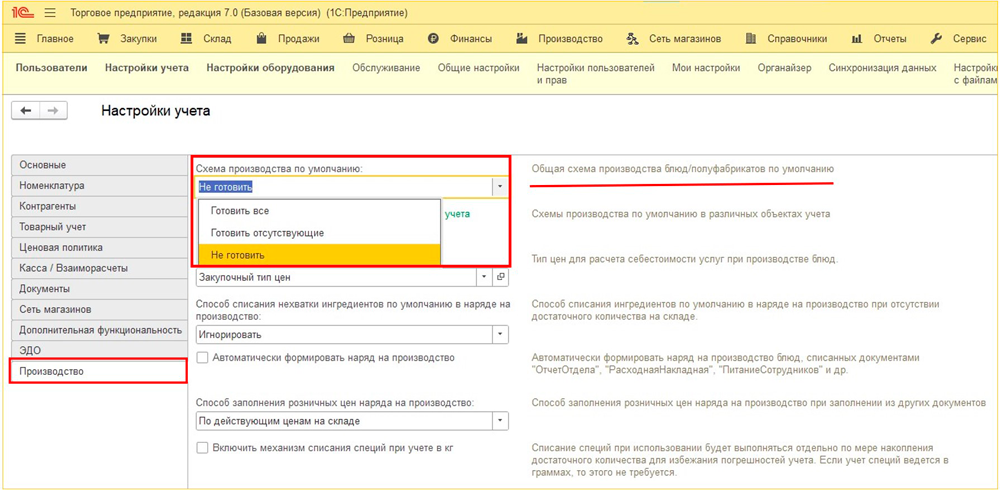
Task: Open the Номенклатура settings tab
Action: tap(52, 186)
